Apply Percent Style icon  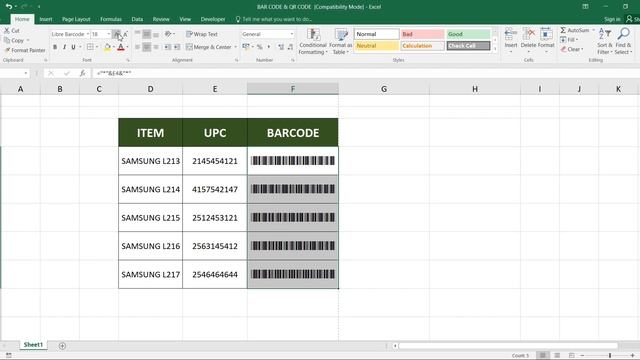[x=260, y=47]
